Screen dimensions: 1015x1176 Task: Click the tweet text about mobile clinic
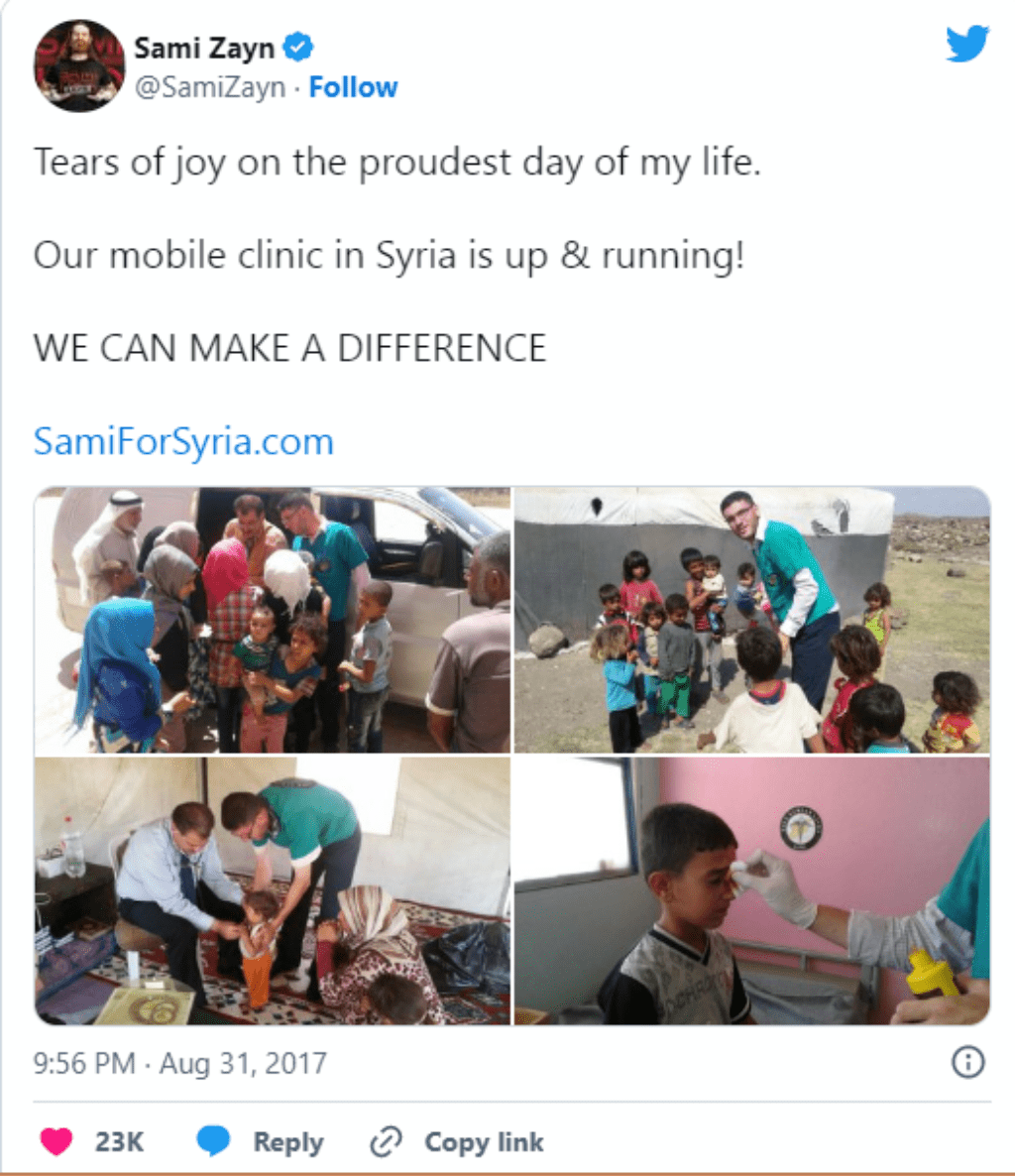[x=390, y=255]
